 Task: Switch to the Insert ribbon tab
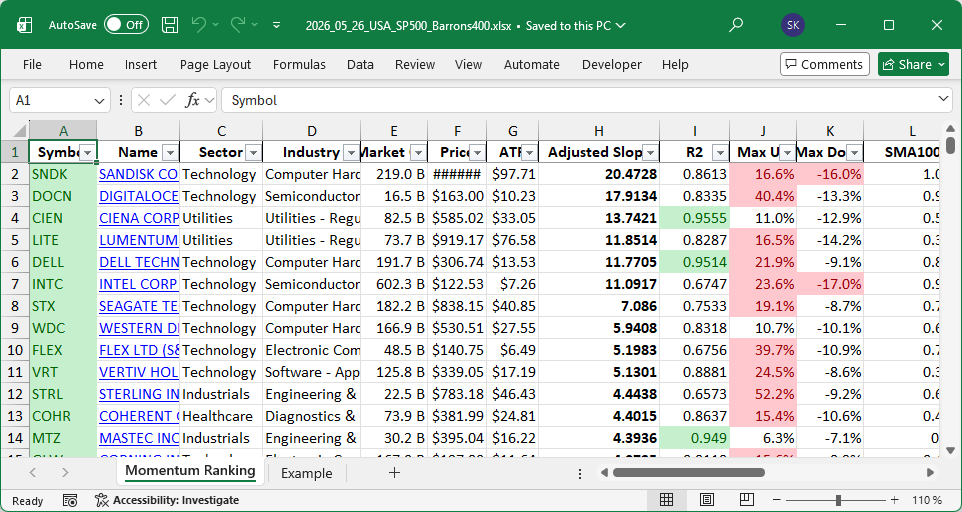tap(140, 64)
